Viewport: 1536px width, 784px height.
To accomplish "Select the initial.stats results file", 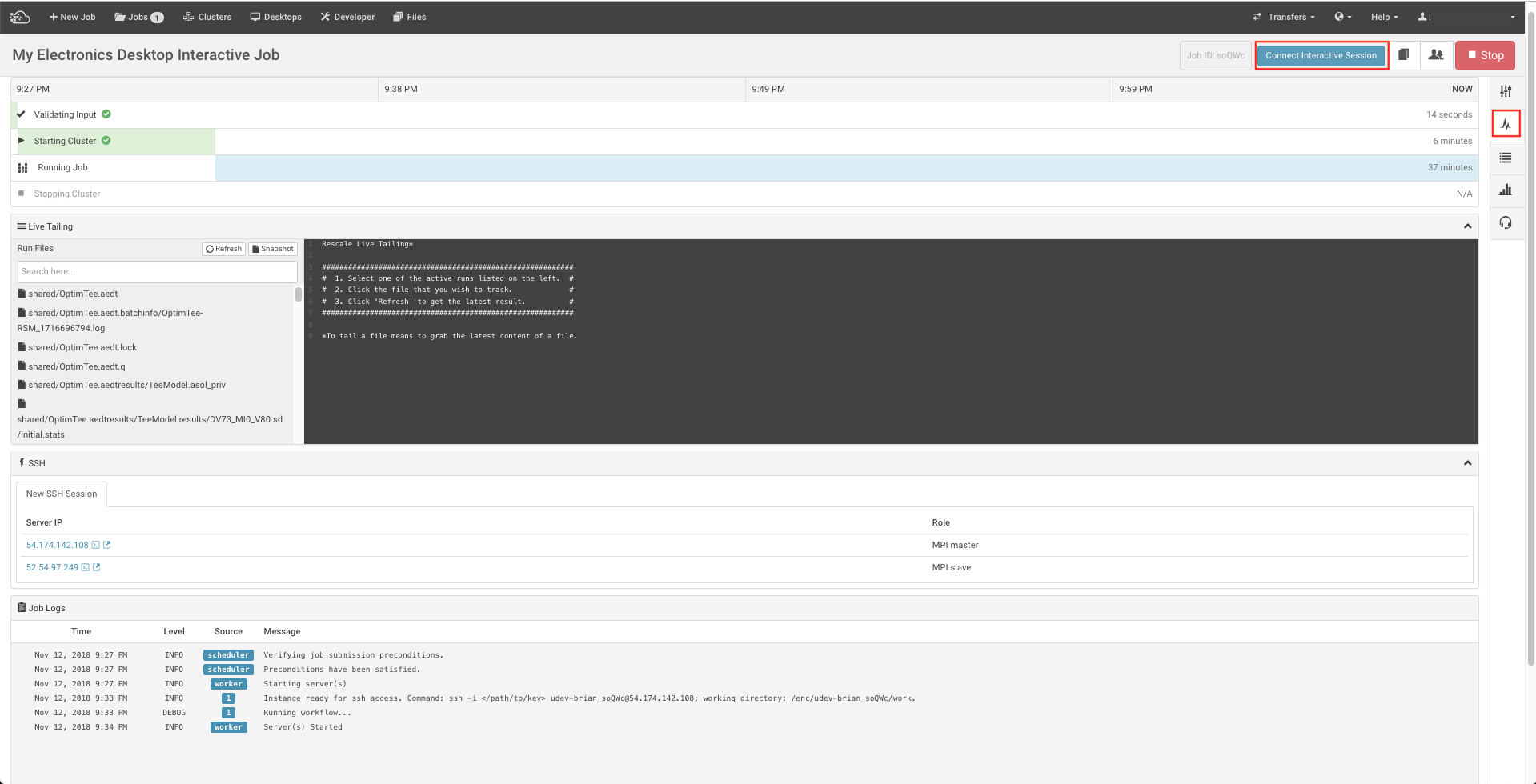I will (x=150, y=419).
